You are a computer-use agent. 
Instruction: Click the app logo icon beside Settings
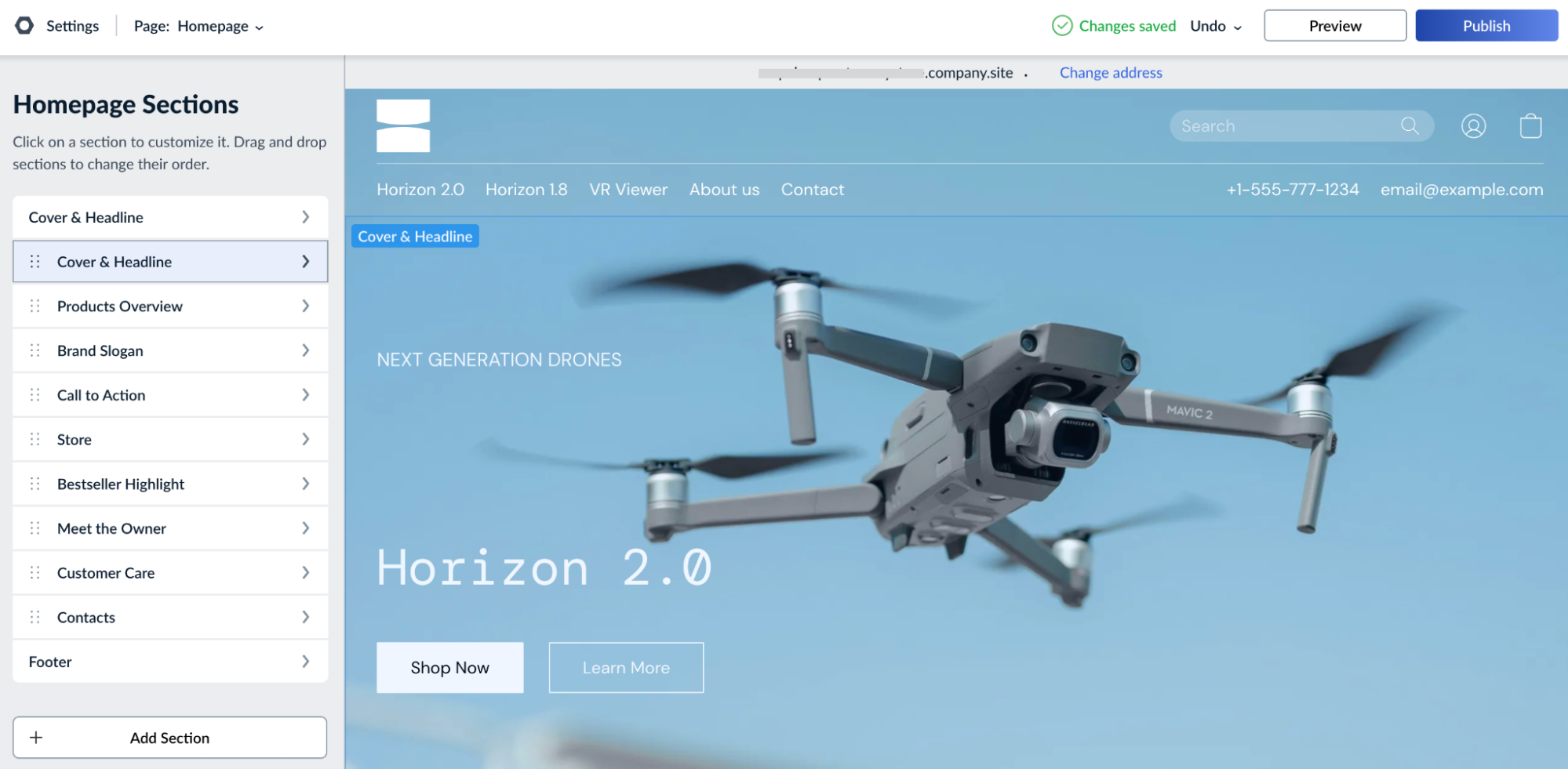[24, 26]
